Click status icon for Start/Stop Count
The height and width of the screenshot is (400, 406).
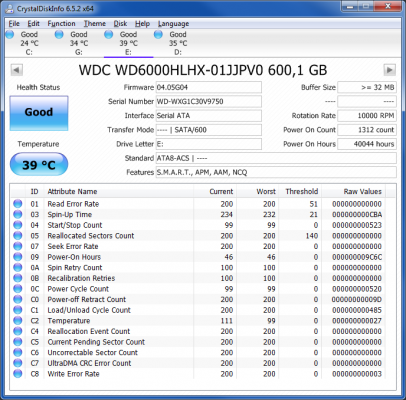[18, 225]
